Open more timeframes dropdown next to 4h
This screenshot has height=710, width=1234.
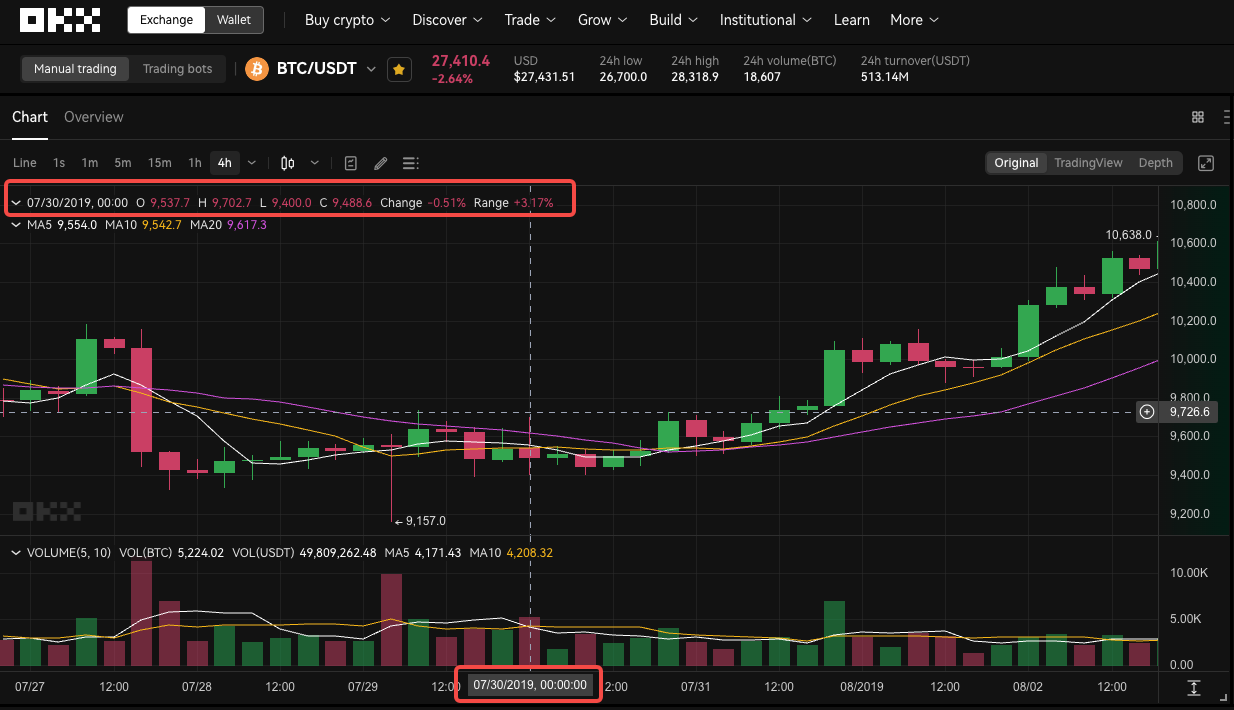point(252,163)
